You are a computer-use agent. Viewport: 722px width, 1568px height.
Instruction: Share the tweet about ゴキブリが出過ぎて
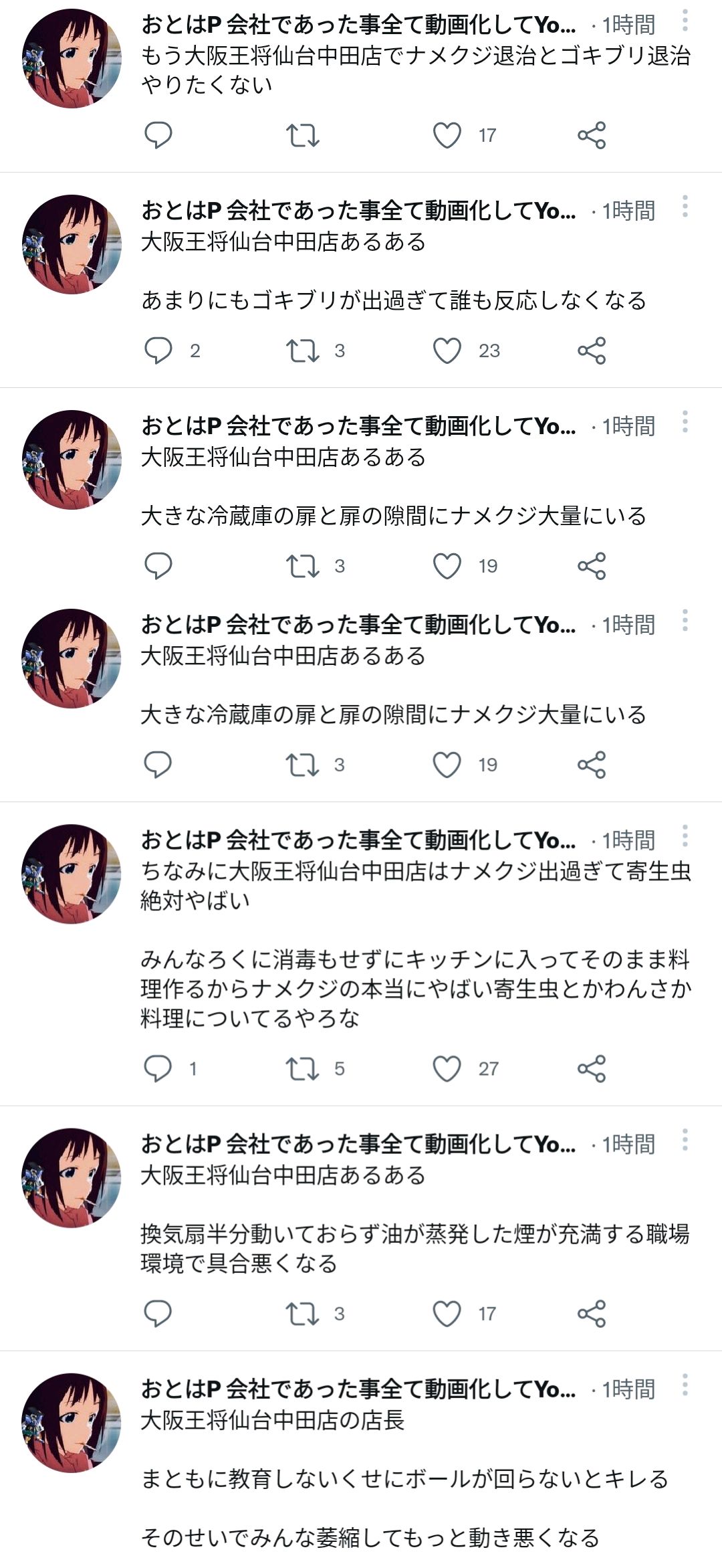(592, 351)
